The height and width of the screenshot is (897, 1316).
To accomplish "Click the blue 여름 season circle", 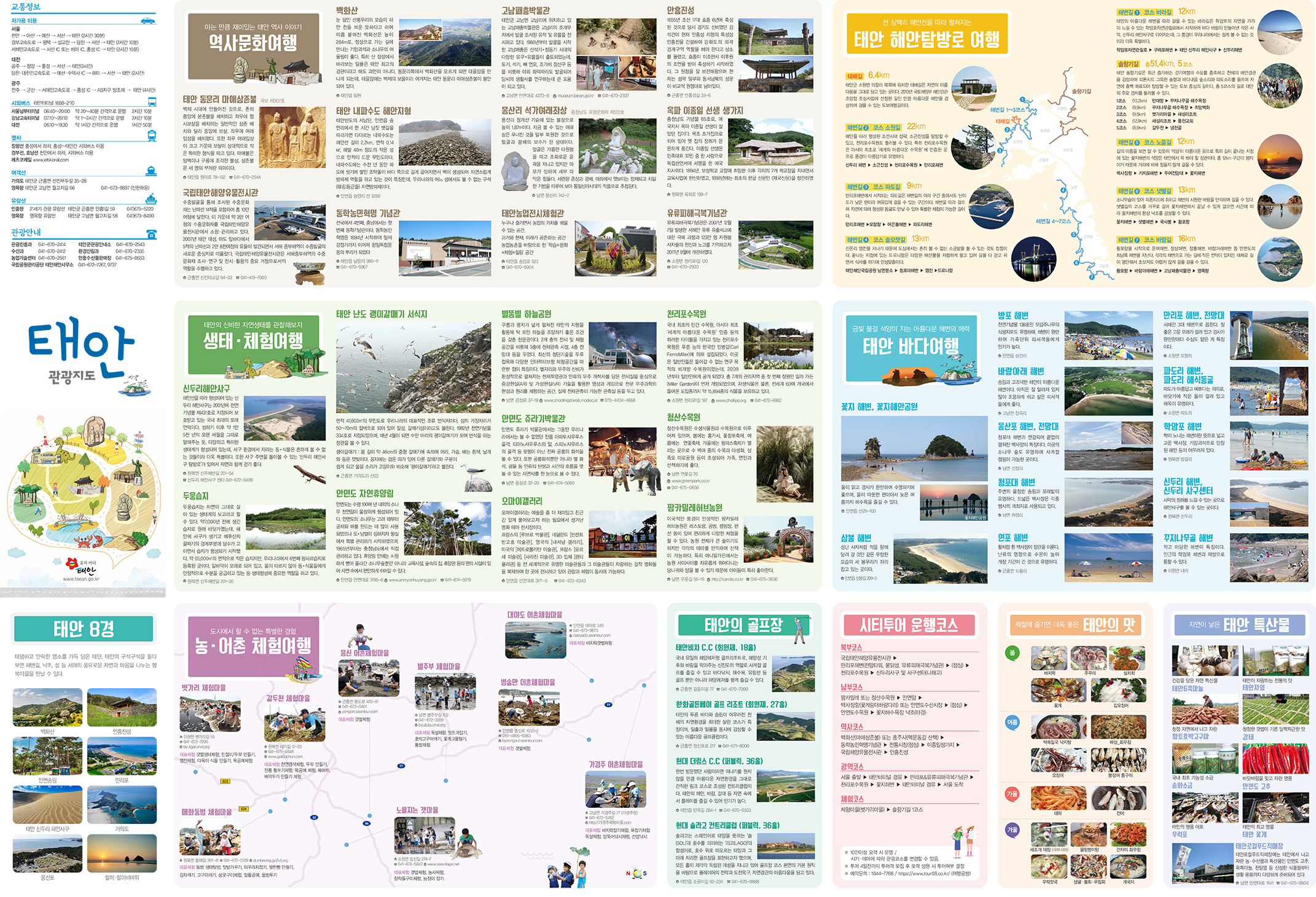I will 1012,723.
